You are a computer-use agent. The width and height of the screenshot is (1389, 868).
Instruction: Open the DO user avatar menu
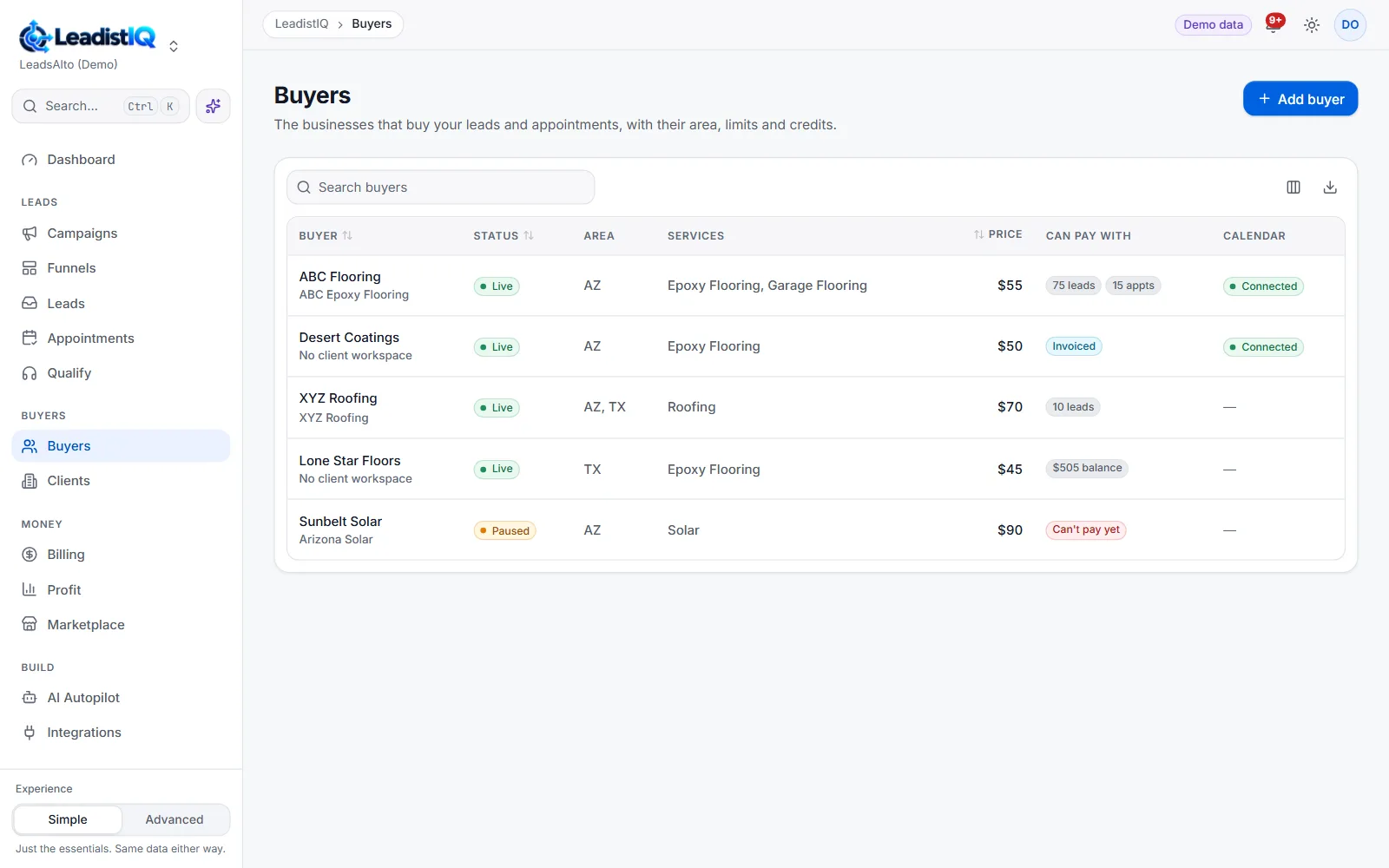(1350, 24)
